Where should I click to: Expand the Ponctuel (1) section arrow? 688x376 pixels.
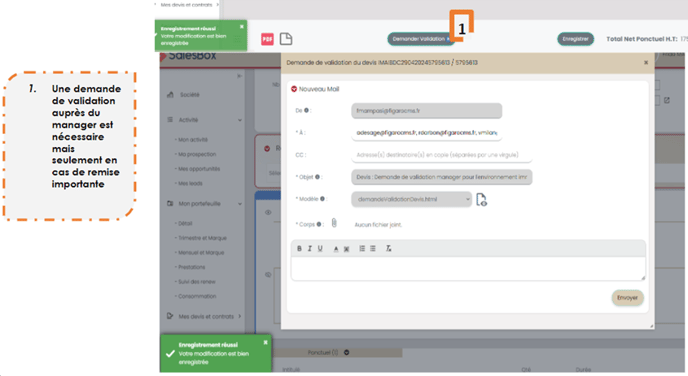(347, 352)
